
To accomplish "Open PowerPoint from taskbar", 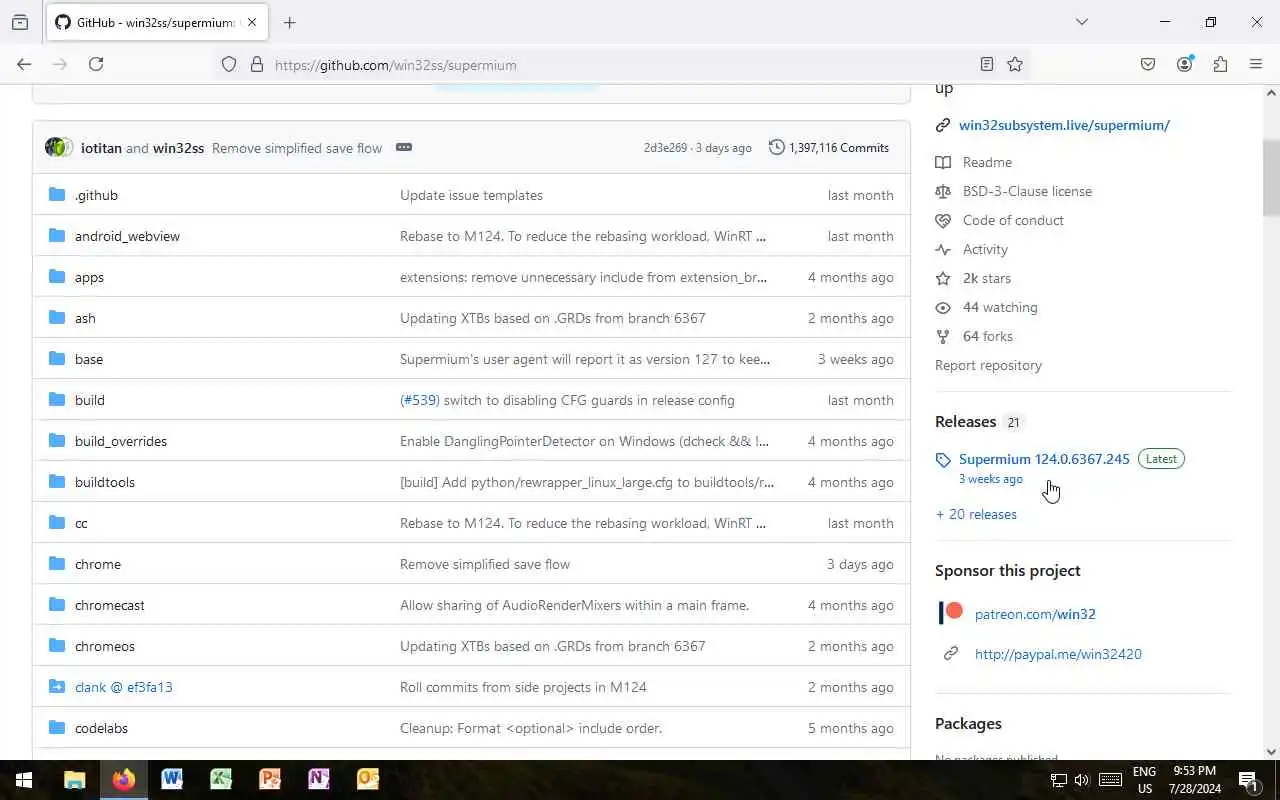I will pos(270,780).
